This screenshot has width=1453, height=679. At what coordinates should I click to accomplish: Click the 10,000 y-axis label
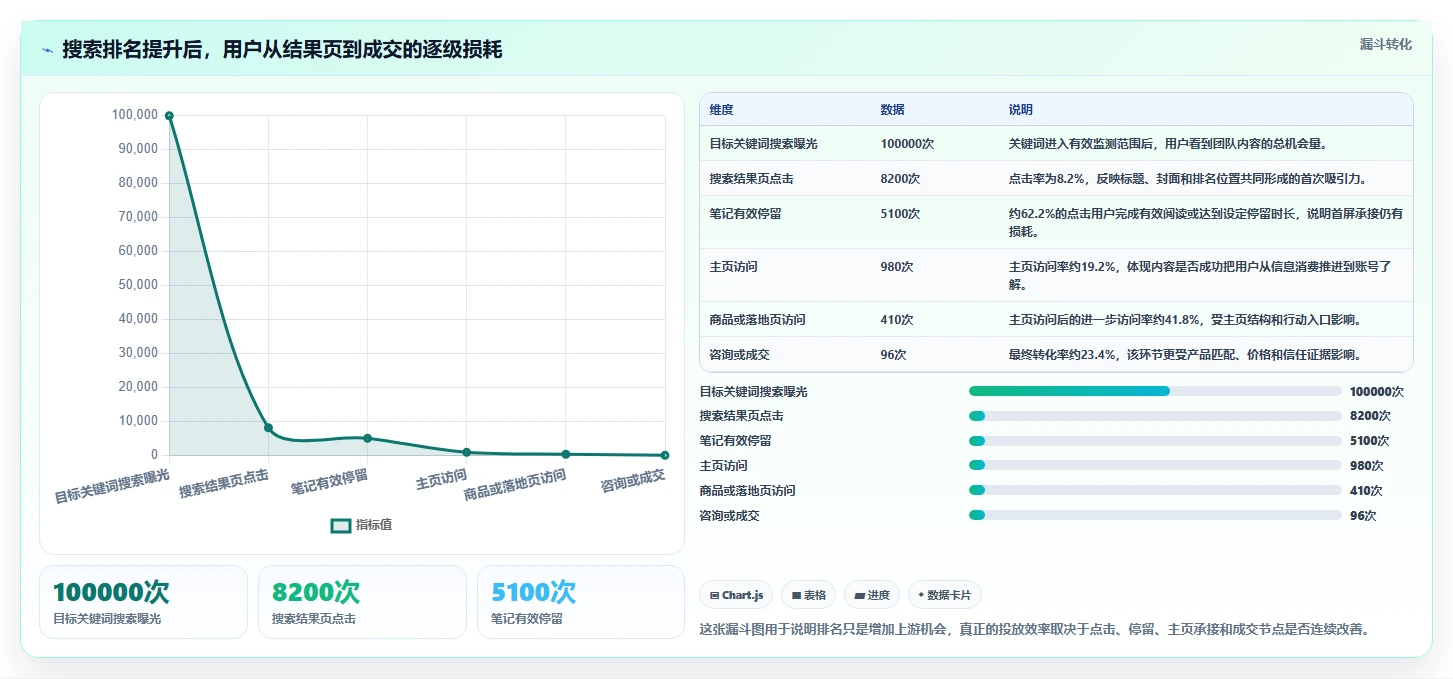(x=138, y=421)
